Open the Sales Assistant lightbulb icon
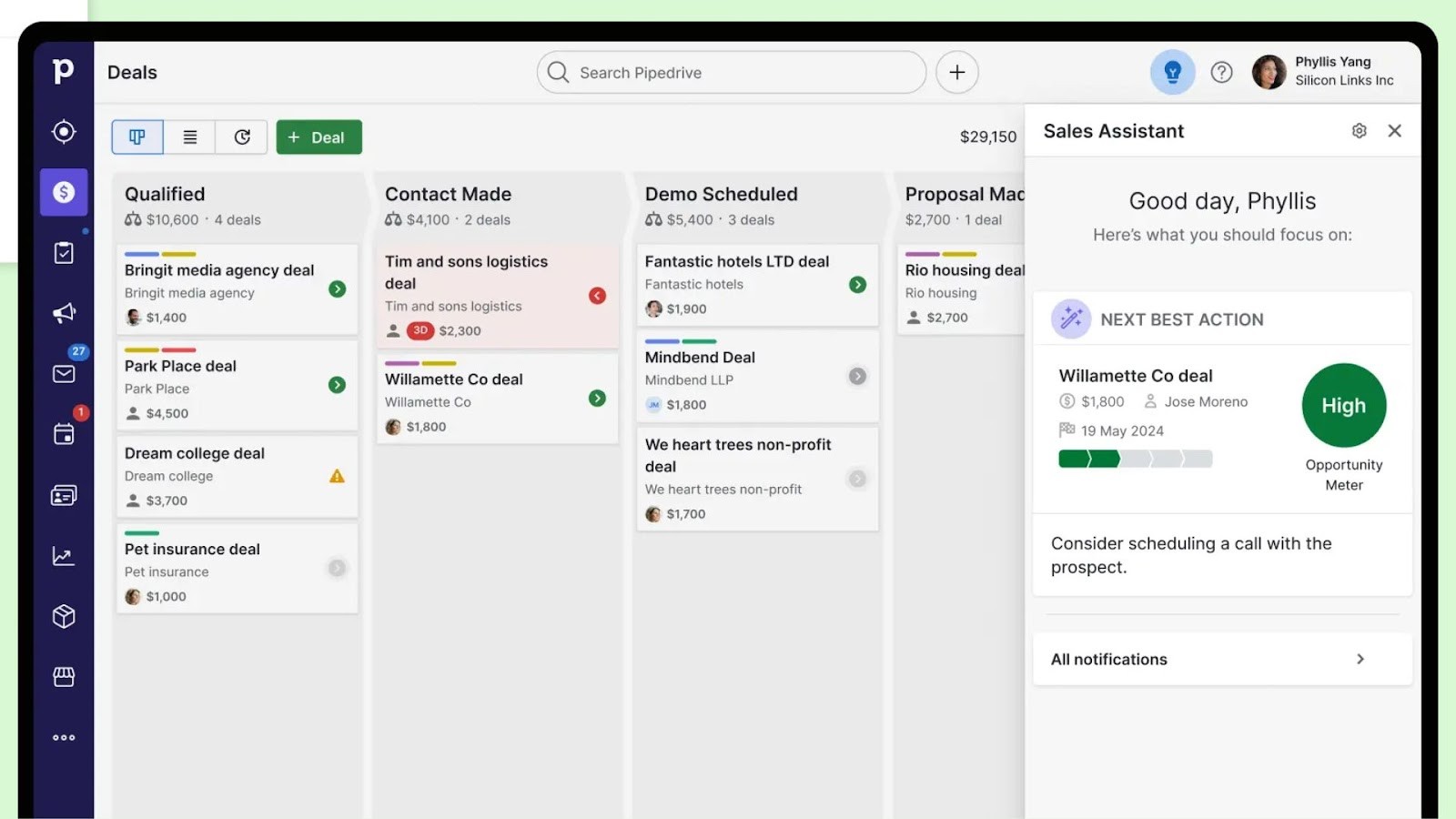This screenshot has width=1456, height=819. tap(1173, 72)
